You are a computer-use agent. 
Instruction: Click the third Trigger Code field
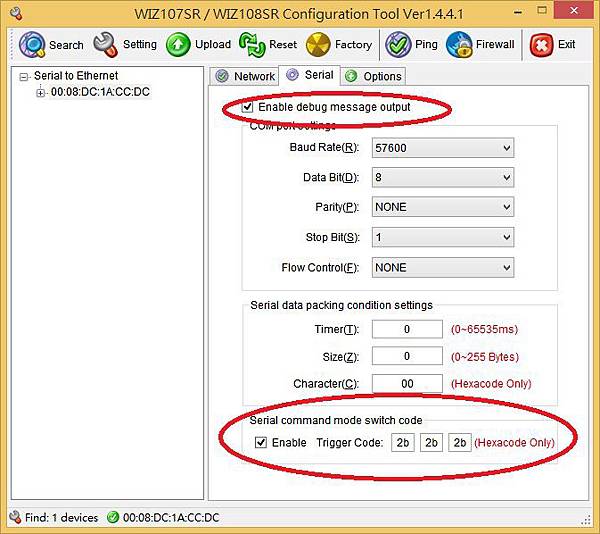click(x=460, y=443)
